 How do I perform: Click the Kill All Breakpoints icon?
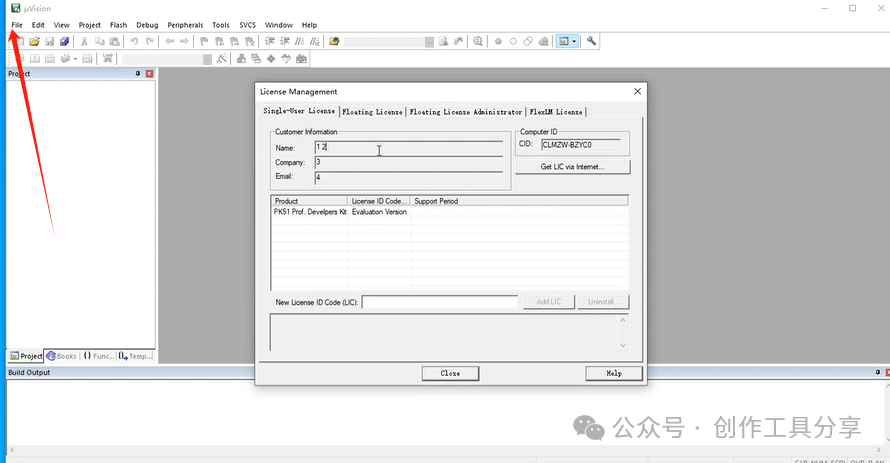click(543, 41)
